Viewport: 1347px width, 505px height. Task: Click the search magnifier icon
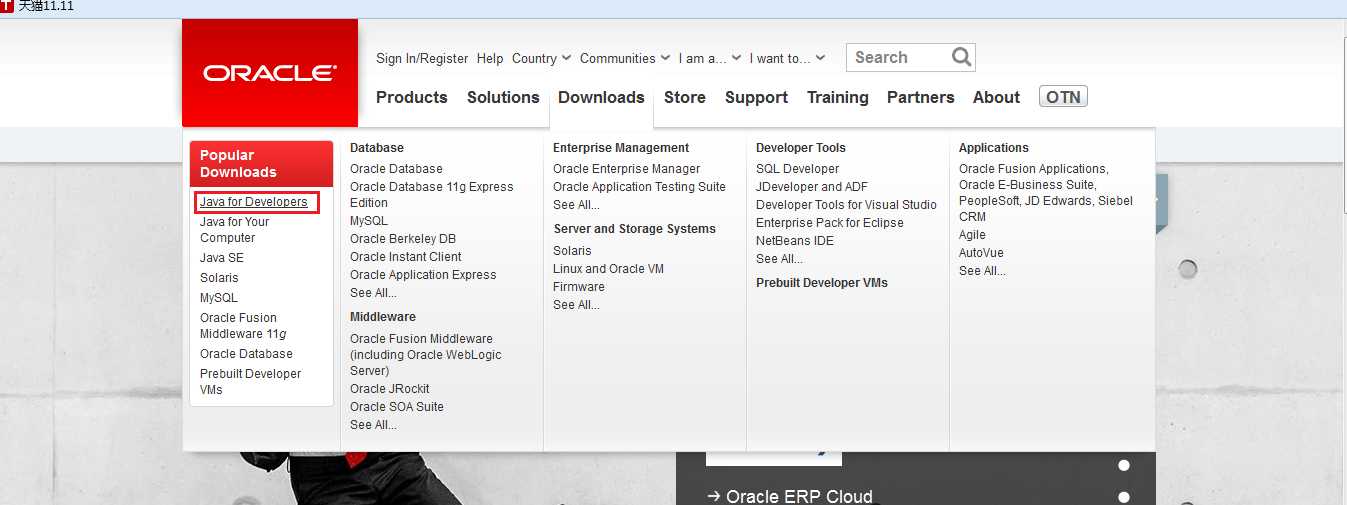[x=961, y=57]
